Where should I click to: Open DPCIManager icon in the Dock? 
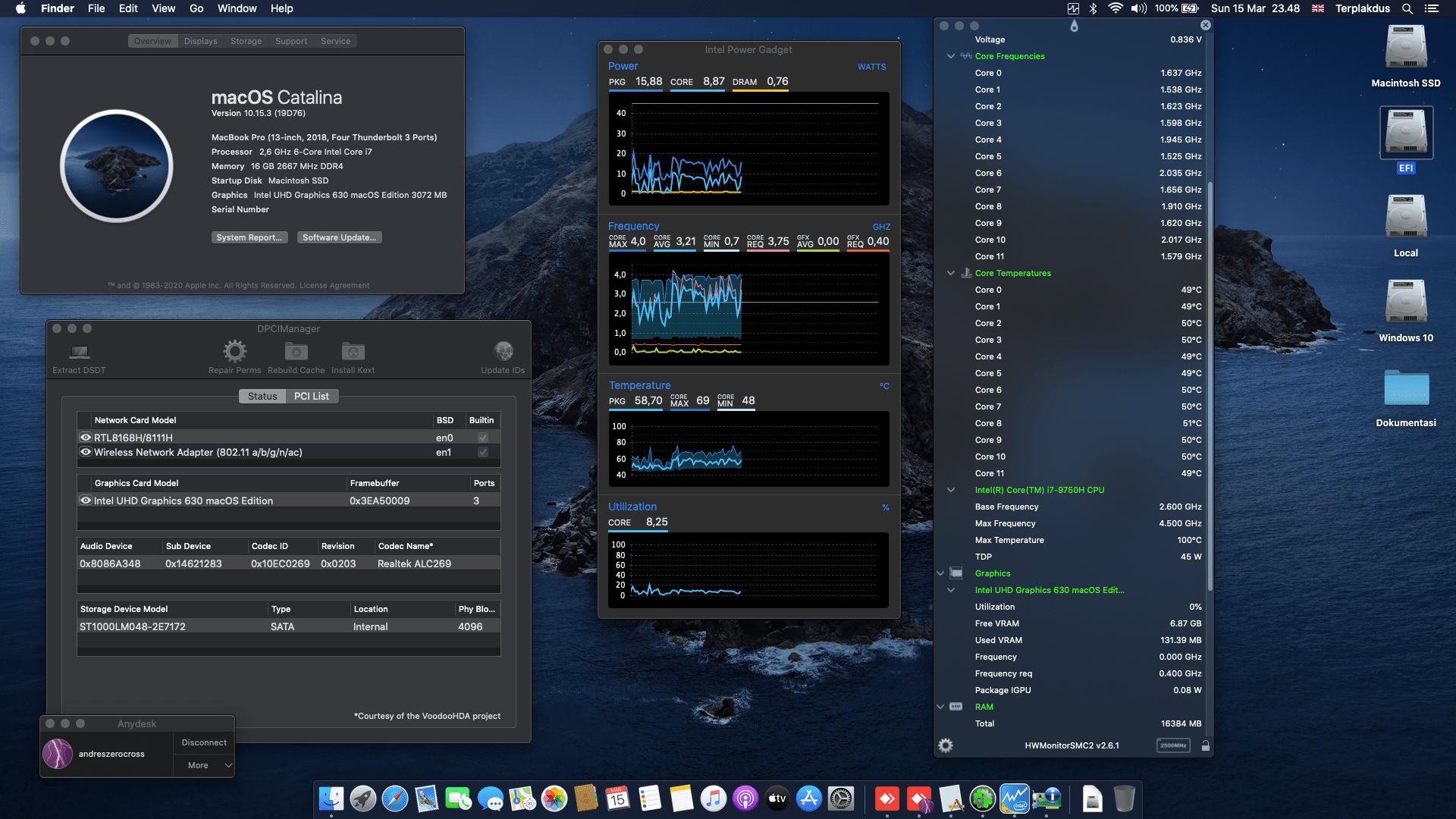[1046, 799]
